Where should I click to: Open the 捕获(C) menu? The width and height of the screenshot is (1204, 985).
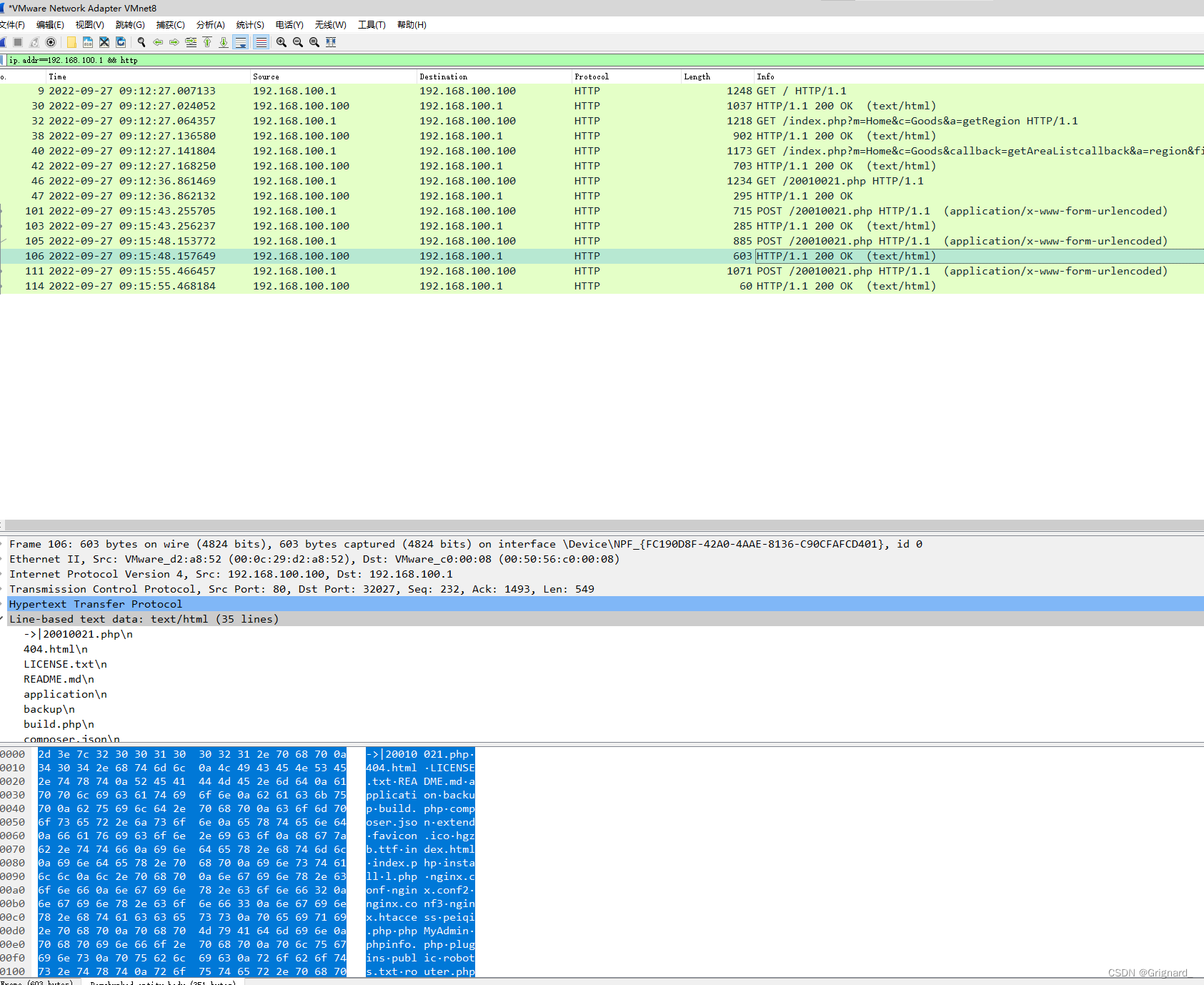point(170,25)
